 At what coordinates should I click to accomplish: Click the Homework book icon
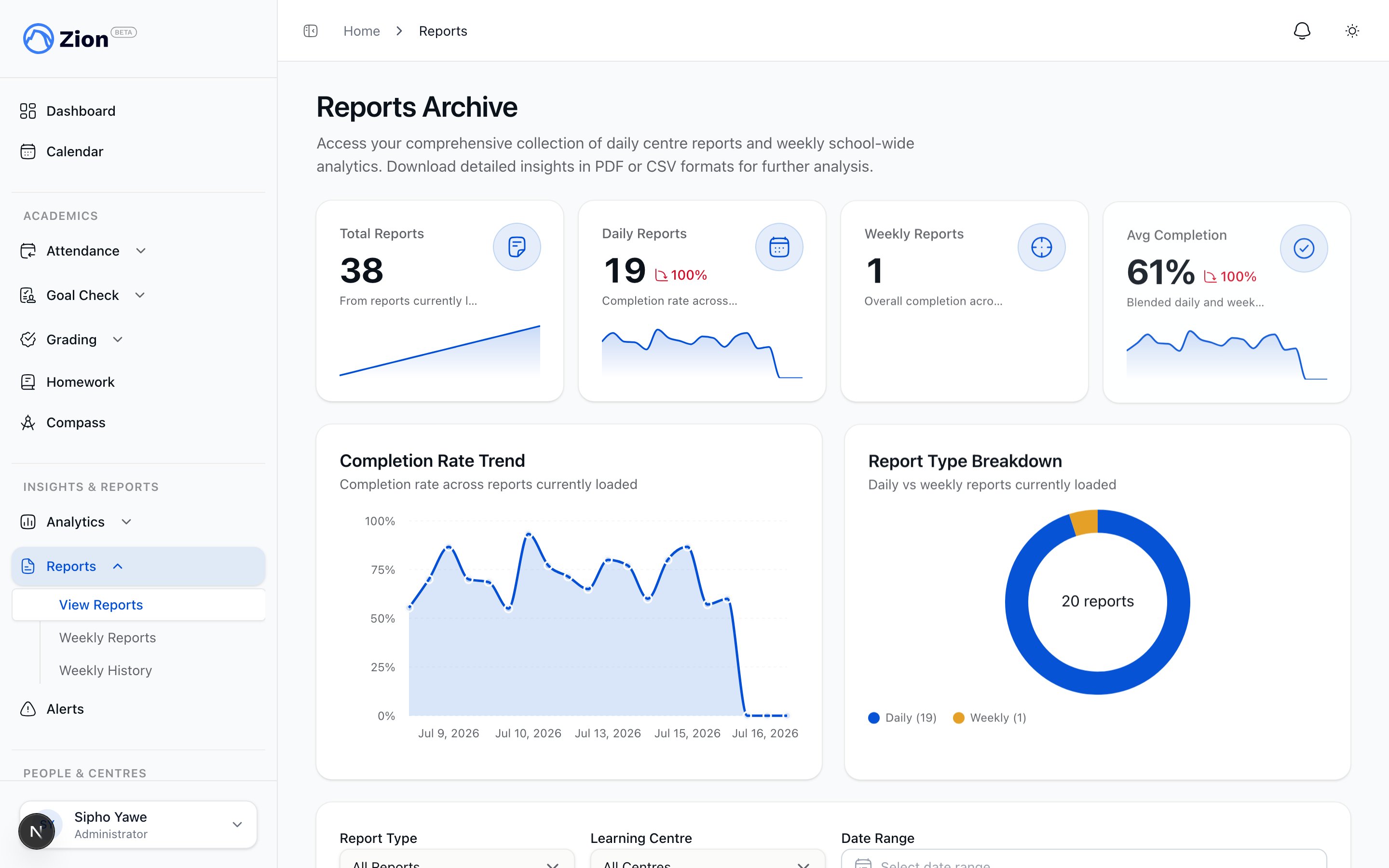(27, 382)
